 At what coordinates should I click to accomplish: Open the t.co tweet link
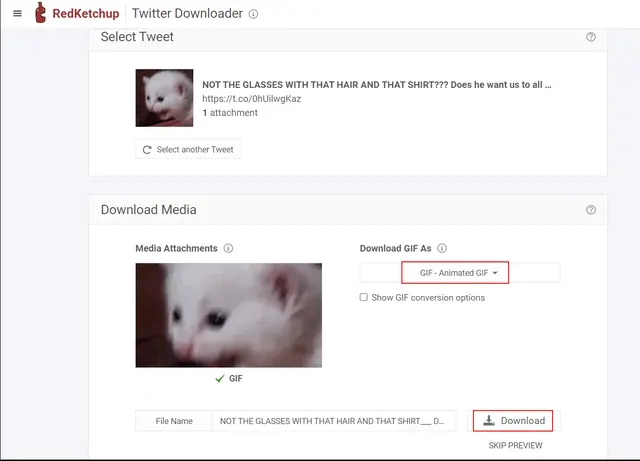point(251,99)
